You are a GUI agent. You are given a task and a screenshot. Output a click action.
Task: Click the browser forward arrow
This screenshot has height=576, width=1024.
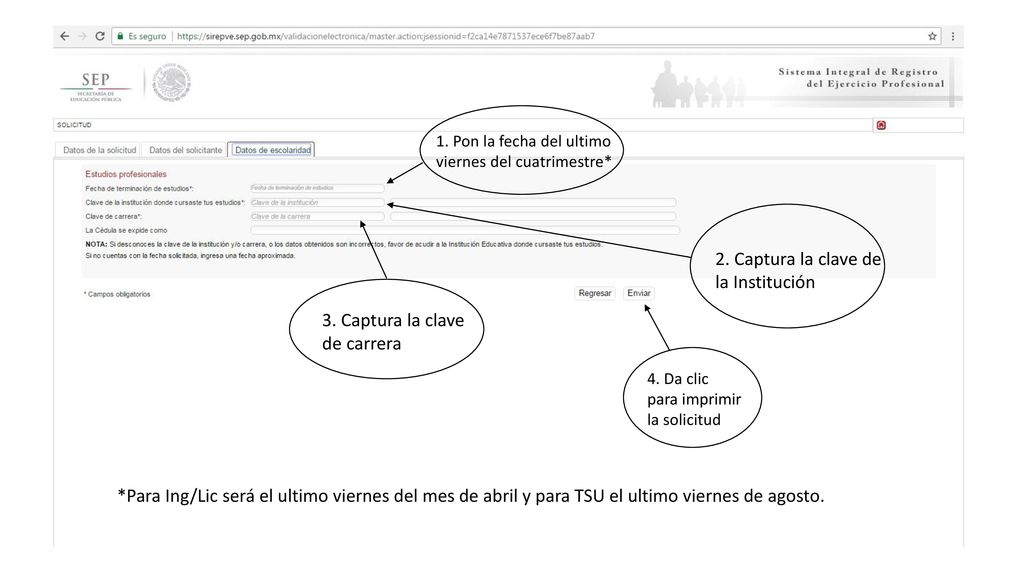[82, 36]
